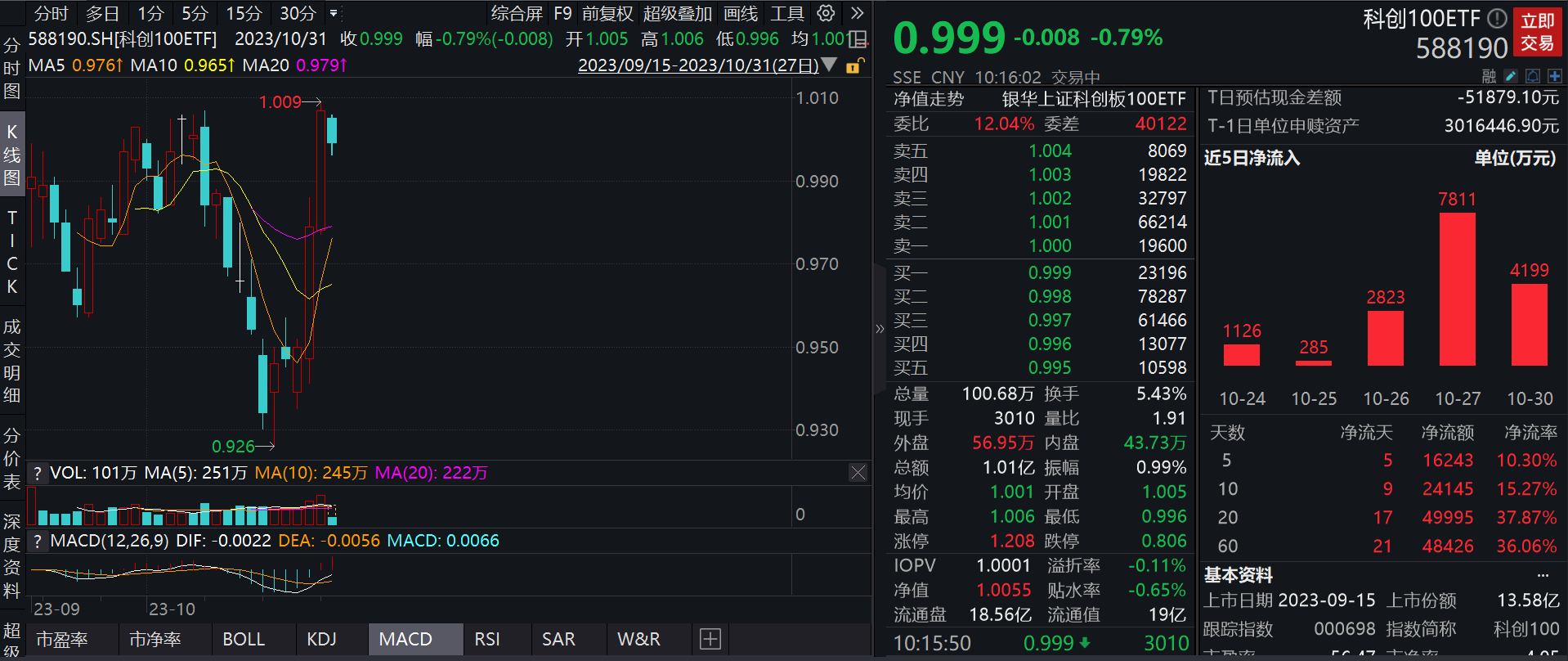Click the 10-27 net inflow bar 7811
The image size is (1568, 661).
[x=1458, y=289]
